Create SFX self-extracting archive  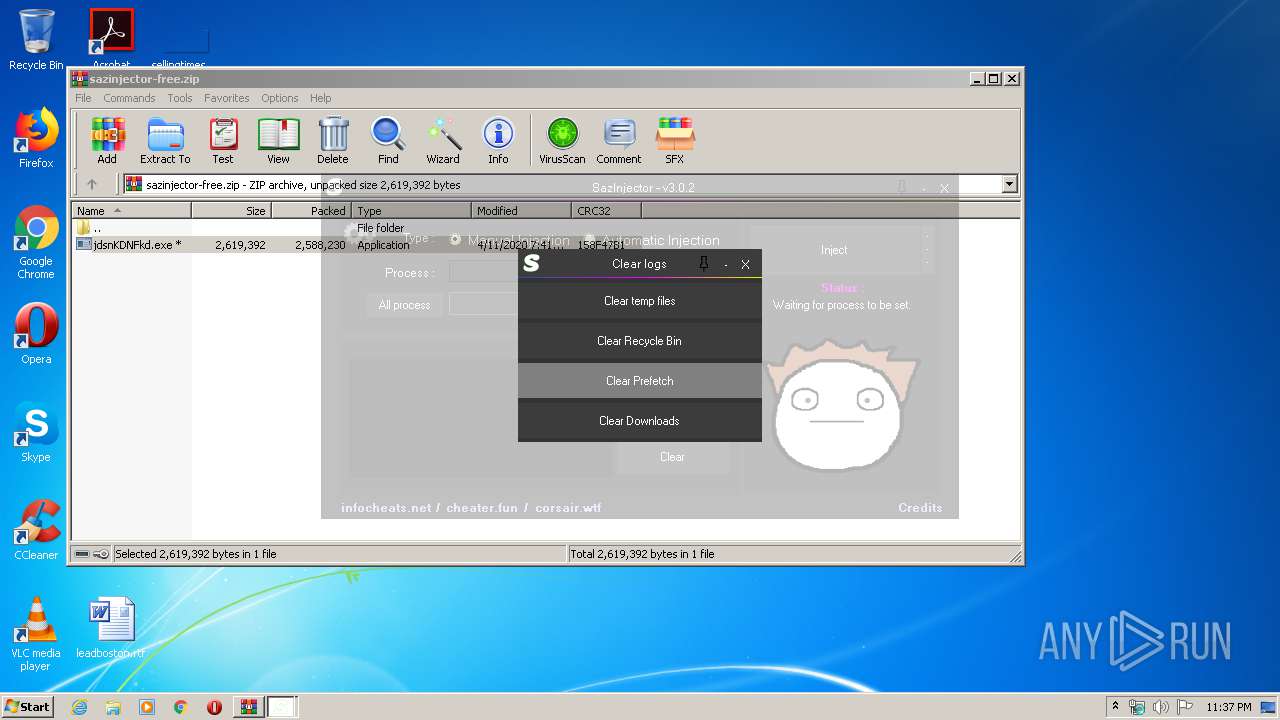coord(675,140)
